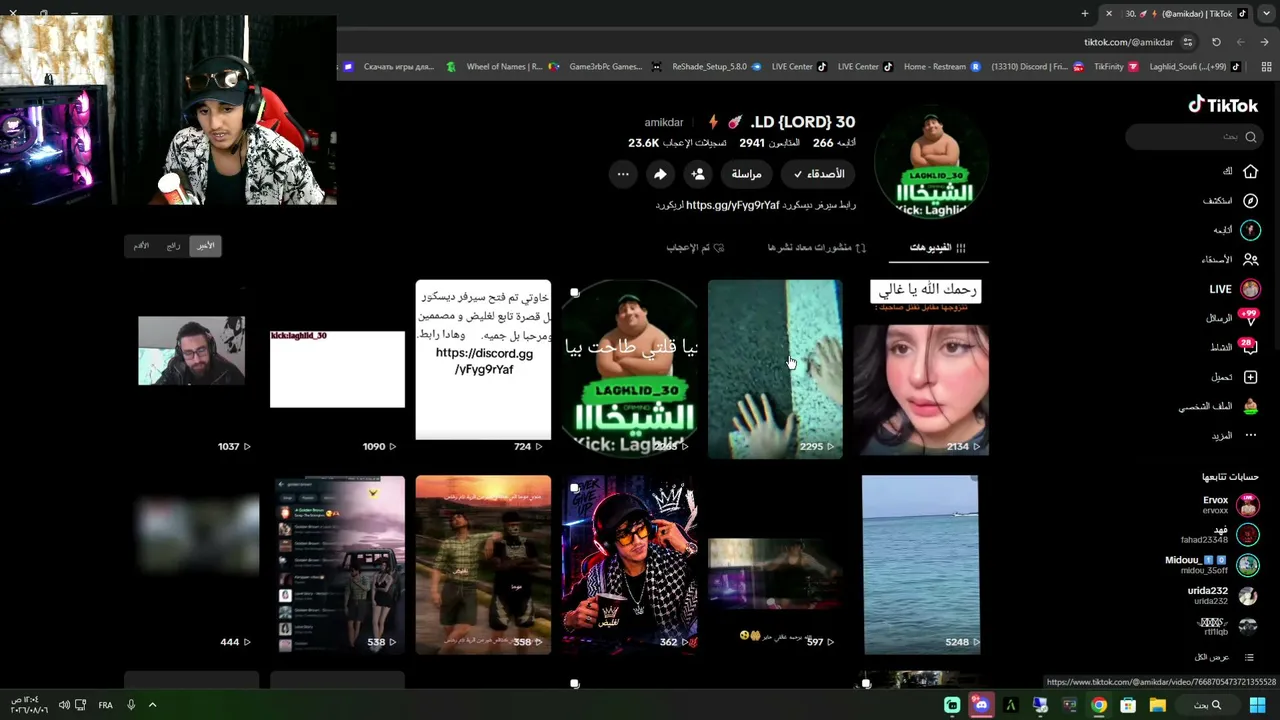The height and width of the screenshot is (720, 1280).
Task: Open the Messages icon with 99+ badge
Action: coord(1249,318)
